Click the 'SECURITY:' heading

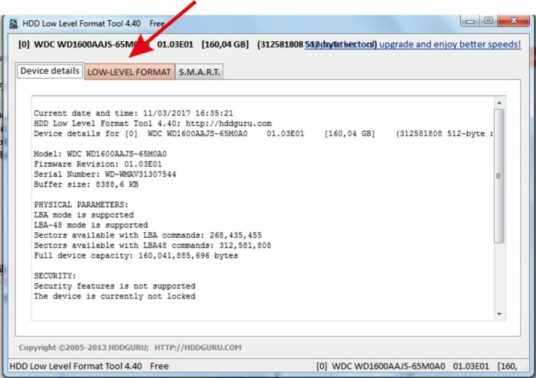pos(55,276)
